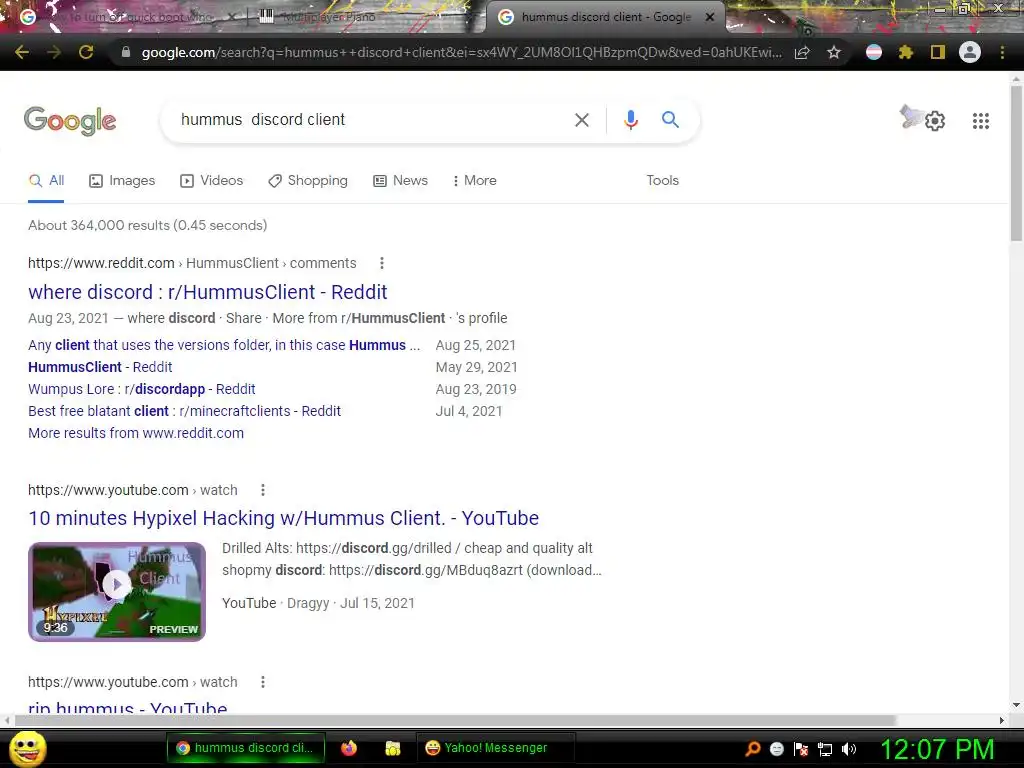Open 'Best free blatant client' link
Viewport: 1024px width, 768px height.
pos(184,411)
